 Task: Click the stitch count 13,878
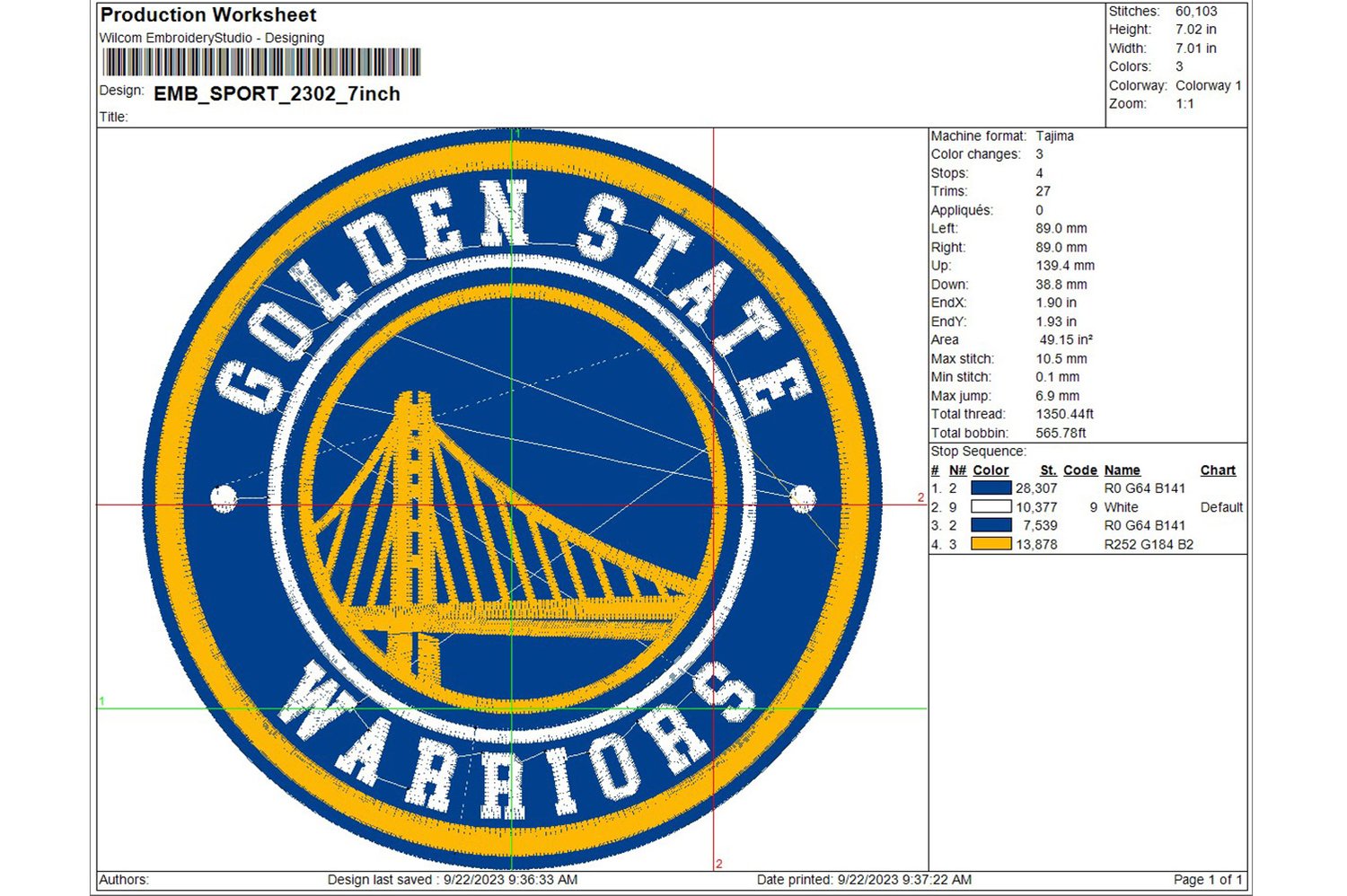coord(1036,544)
